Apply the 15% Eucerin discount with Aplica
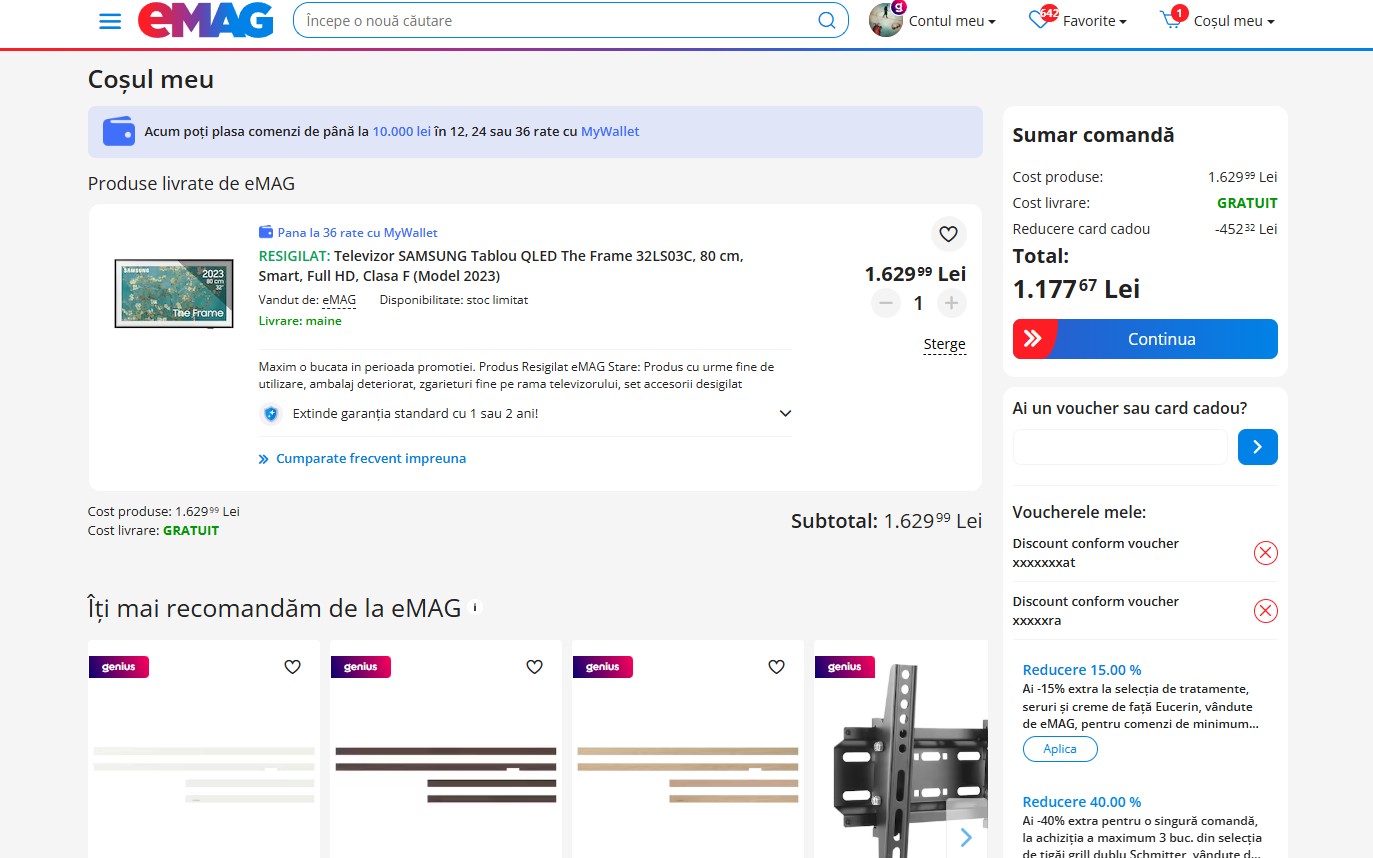This screenshot has height=858, width=1373. 1060,749
